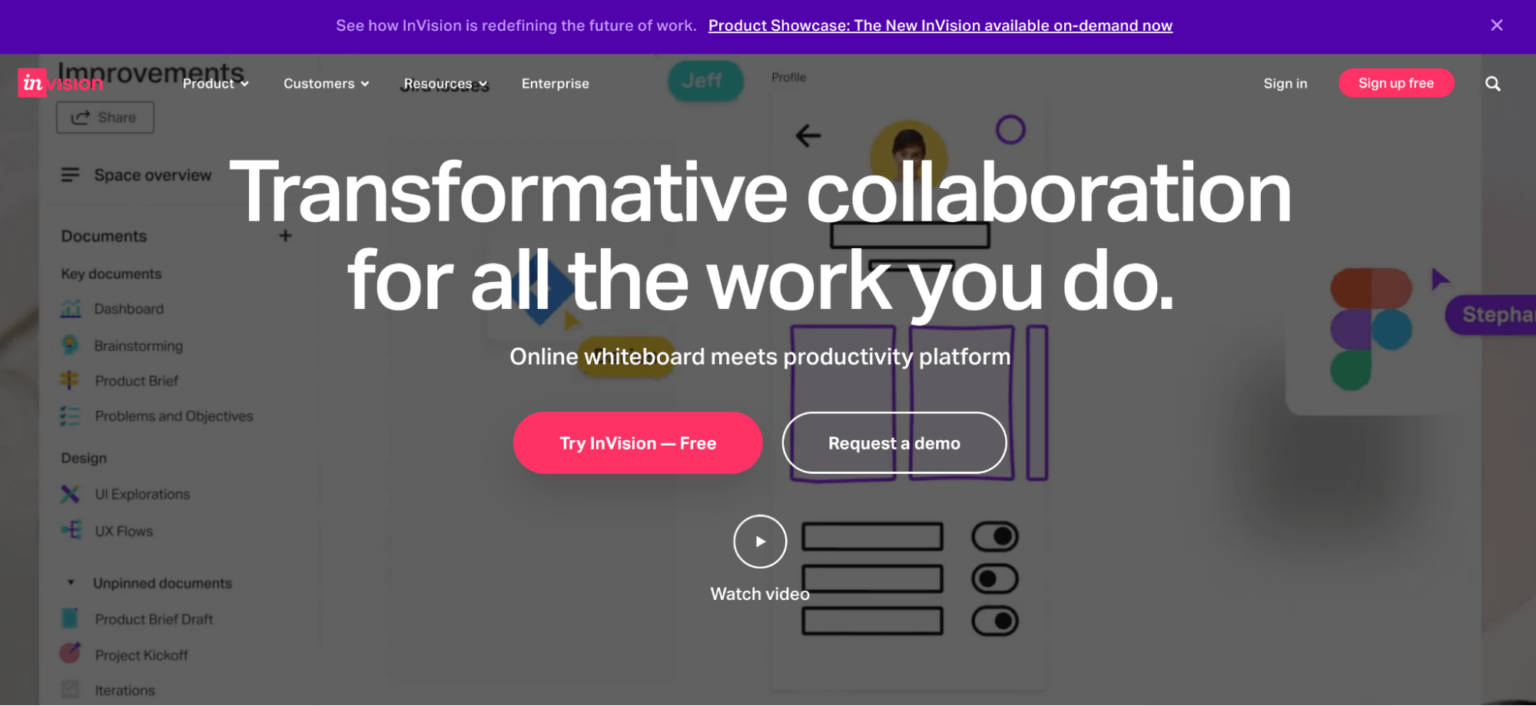The width and height of the screenshot is (1536, 706).
Task: Click the InVision logo
Action: 60,83
